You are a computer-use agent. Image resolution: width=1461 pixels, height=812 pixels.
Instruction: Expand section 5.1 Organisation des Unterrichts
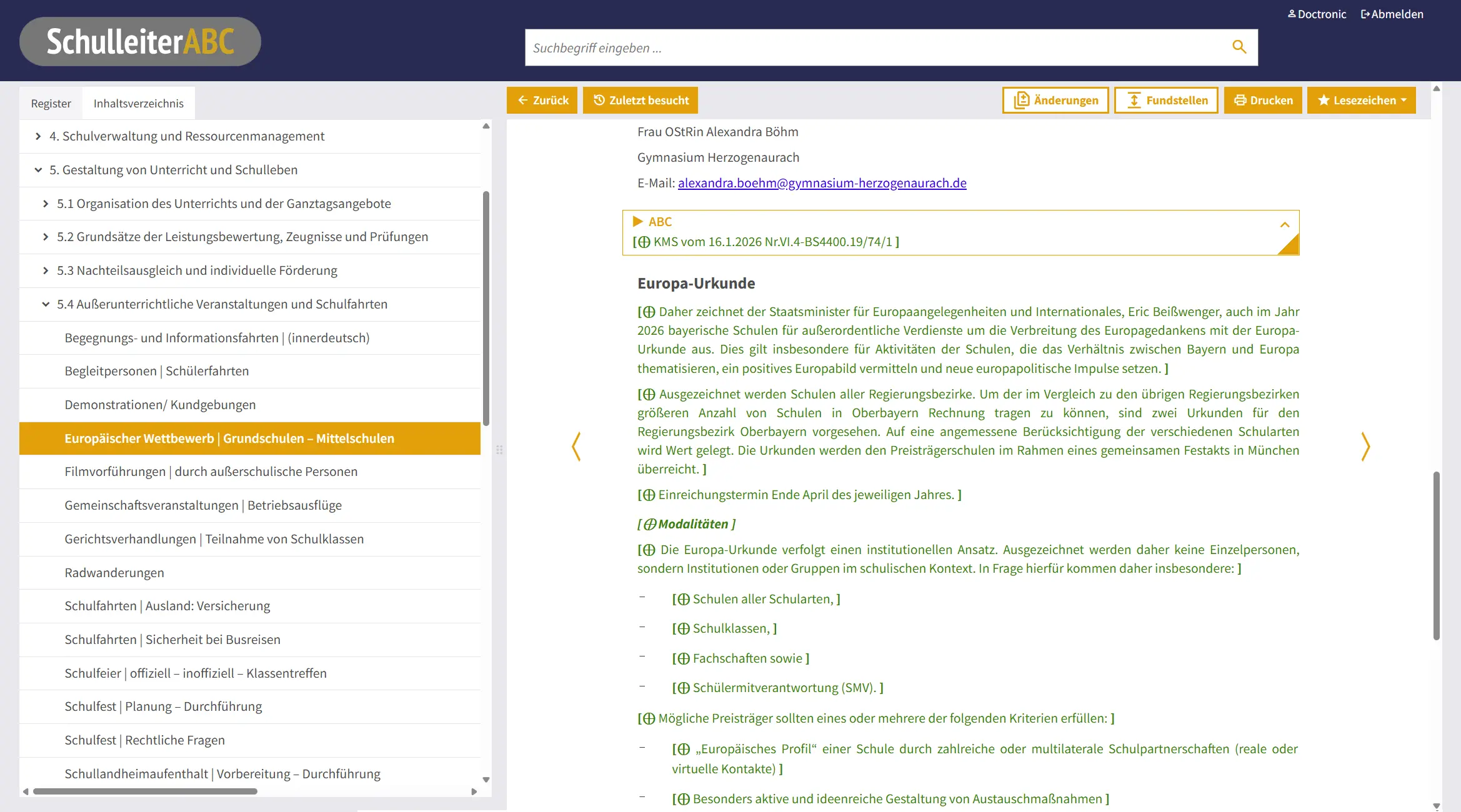[46, 204]
